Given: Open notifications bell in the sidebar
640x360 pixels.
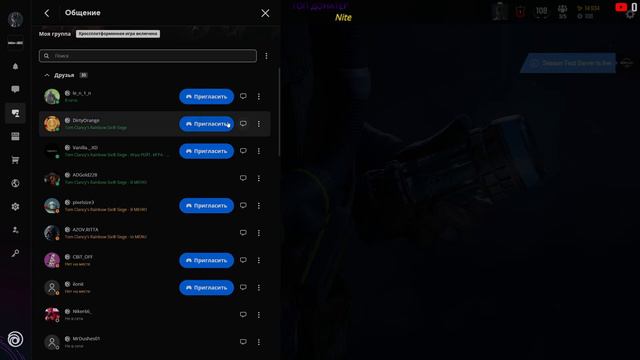Looking at the screenshot, I should [16, 66].
